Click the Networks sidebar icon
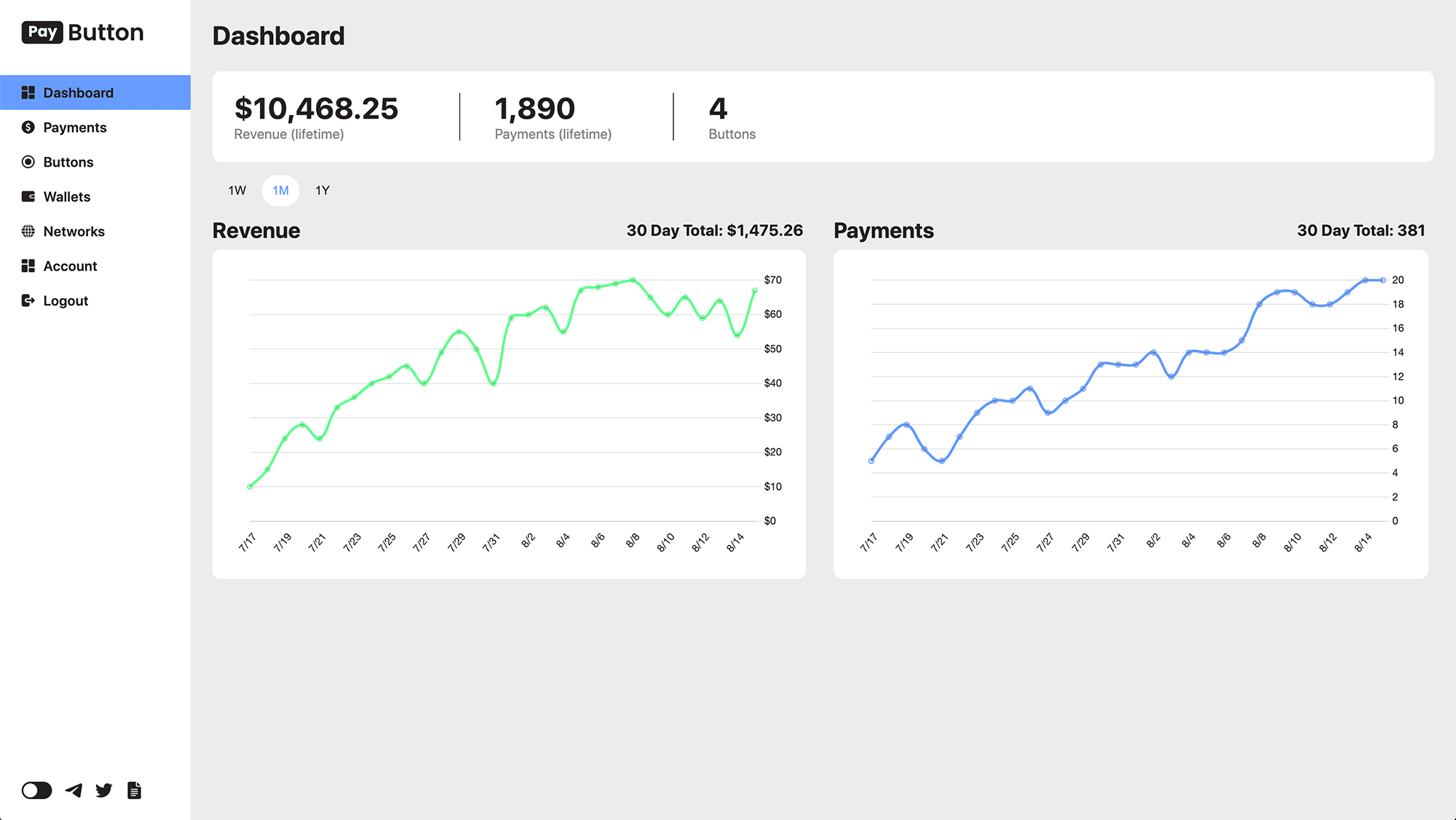This screenshot has height=820, width=1456. (27, 231)
